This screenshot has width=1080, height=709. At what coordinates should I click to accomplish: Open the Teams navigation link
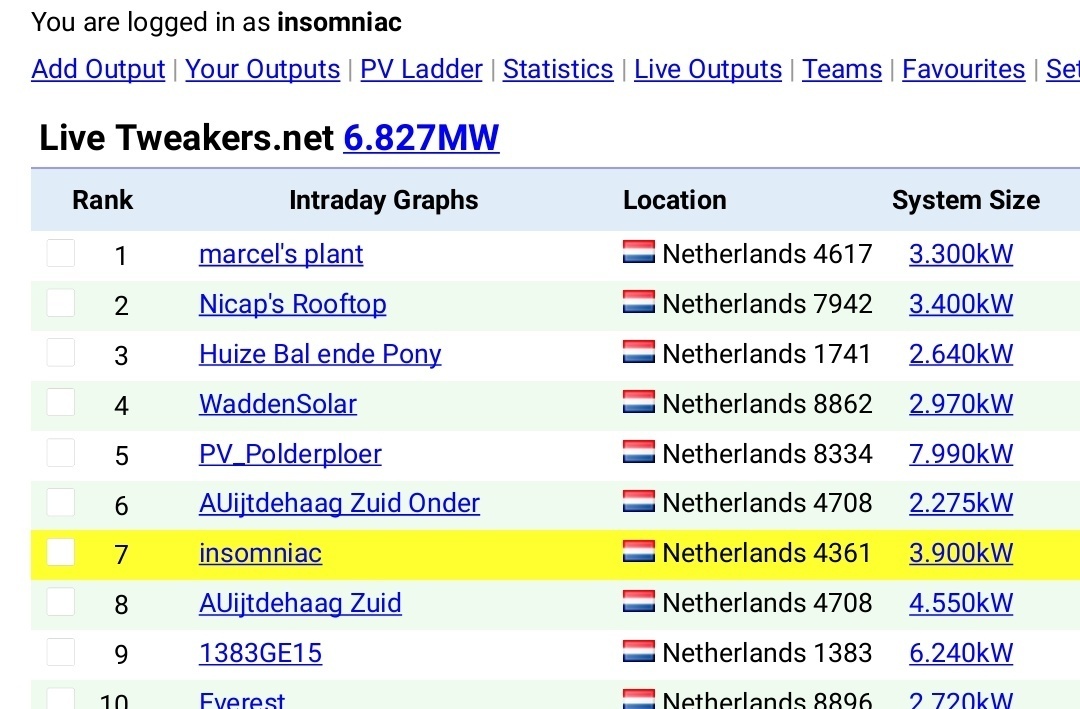point(842,69)
